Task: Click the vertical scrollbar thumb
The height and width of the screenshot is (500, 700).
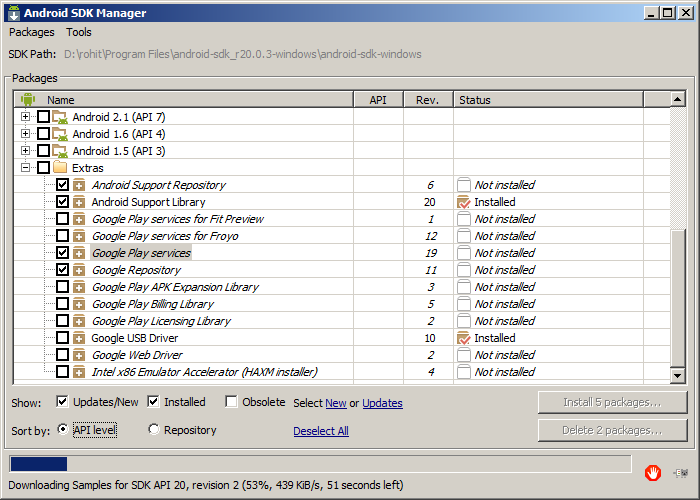Action: pyautogui.click(x=678, y=298)
